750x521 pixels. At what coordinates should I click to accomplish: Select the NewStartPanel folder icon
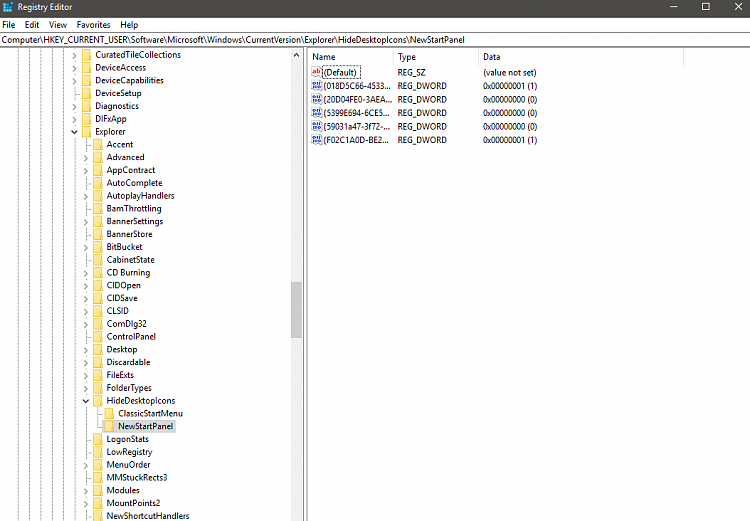pos(110,426)
